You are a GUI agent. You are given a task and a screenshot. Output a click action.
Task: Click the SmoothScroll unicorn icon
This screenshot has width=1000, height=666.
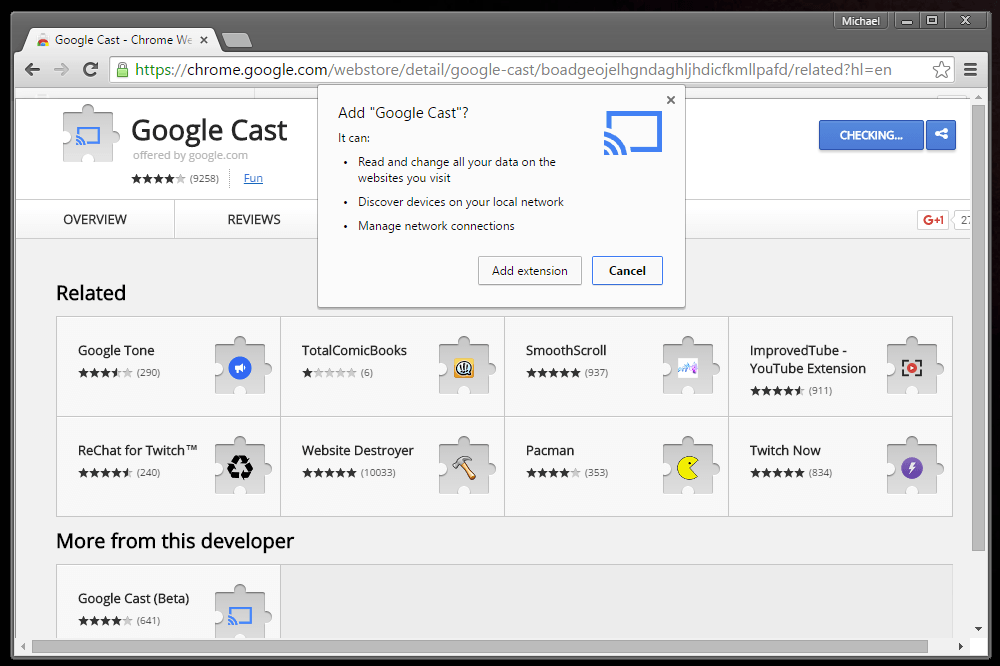tap(688, 366)
